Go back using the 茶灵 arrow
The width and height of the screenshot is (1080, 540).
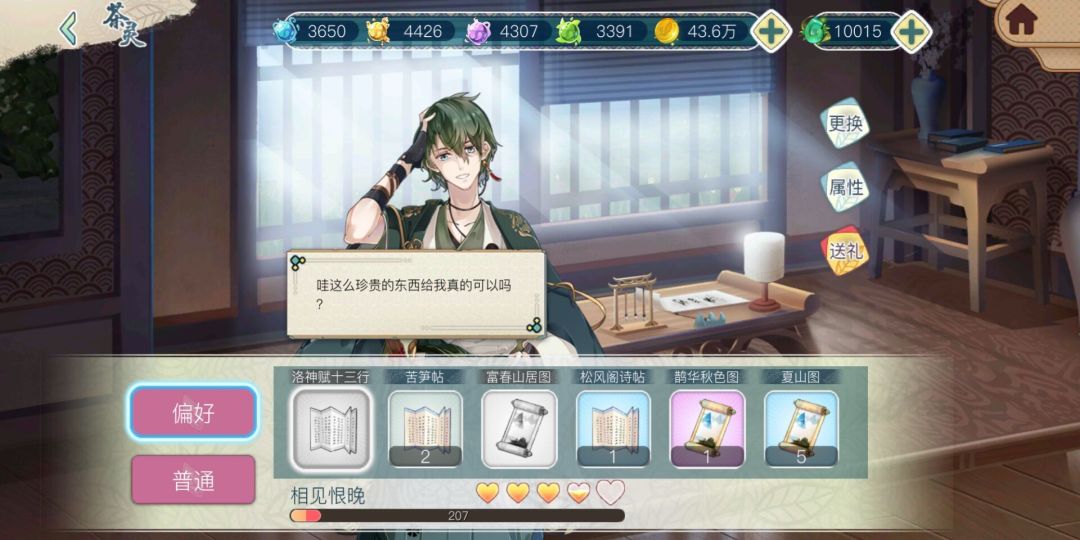(68, 29)
